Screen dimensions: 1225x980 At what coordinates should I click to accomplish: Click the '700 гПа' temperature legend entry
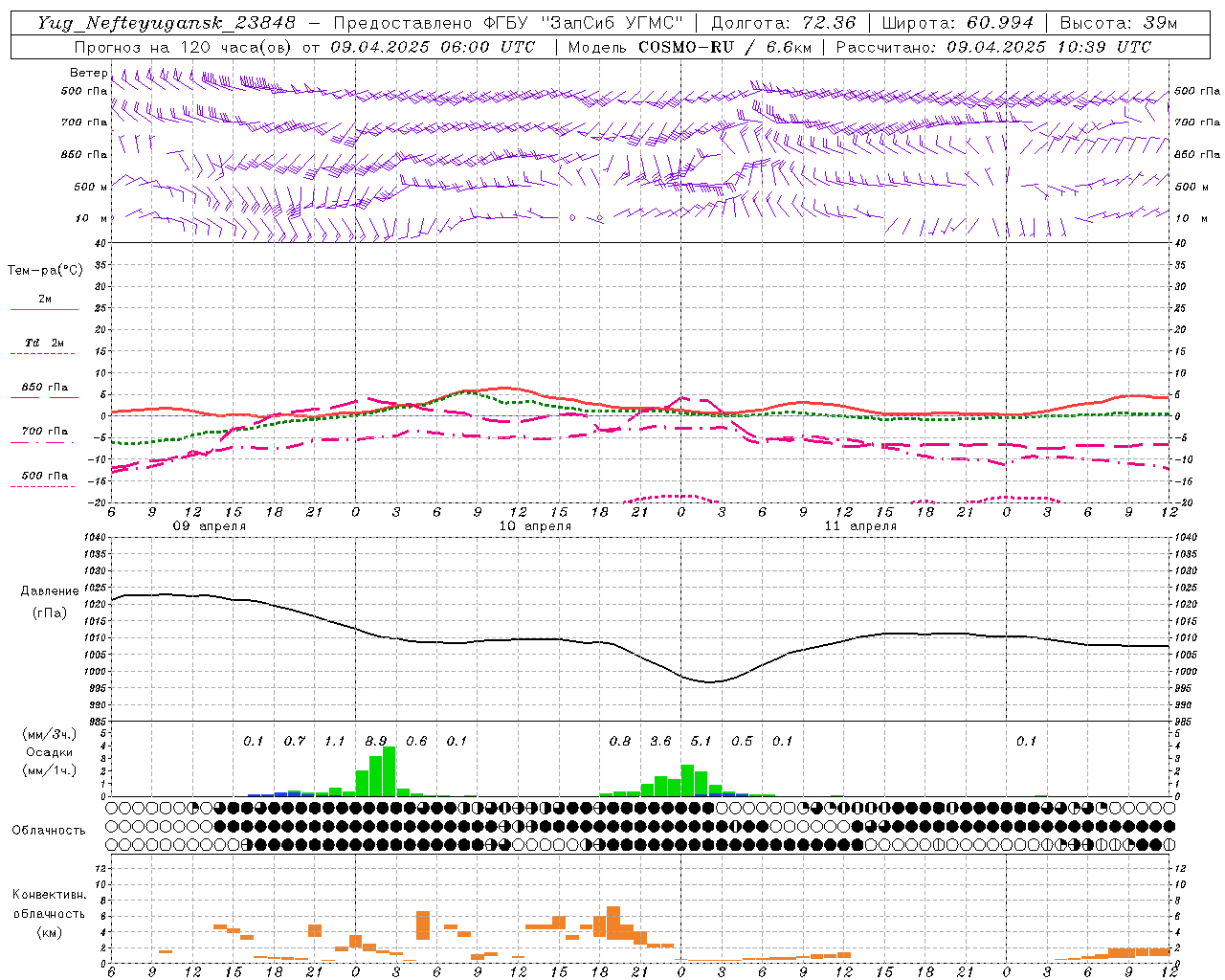pyautogui.click(x=45, y=432)
